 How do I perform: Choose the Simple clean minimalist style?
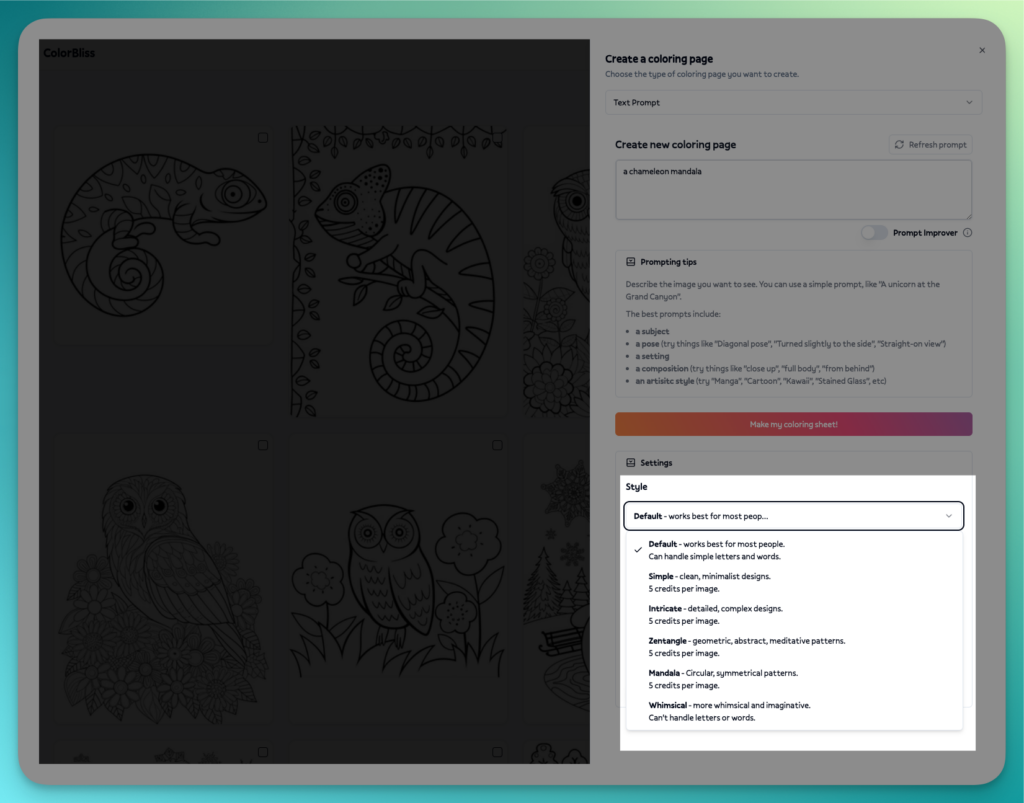793,582
